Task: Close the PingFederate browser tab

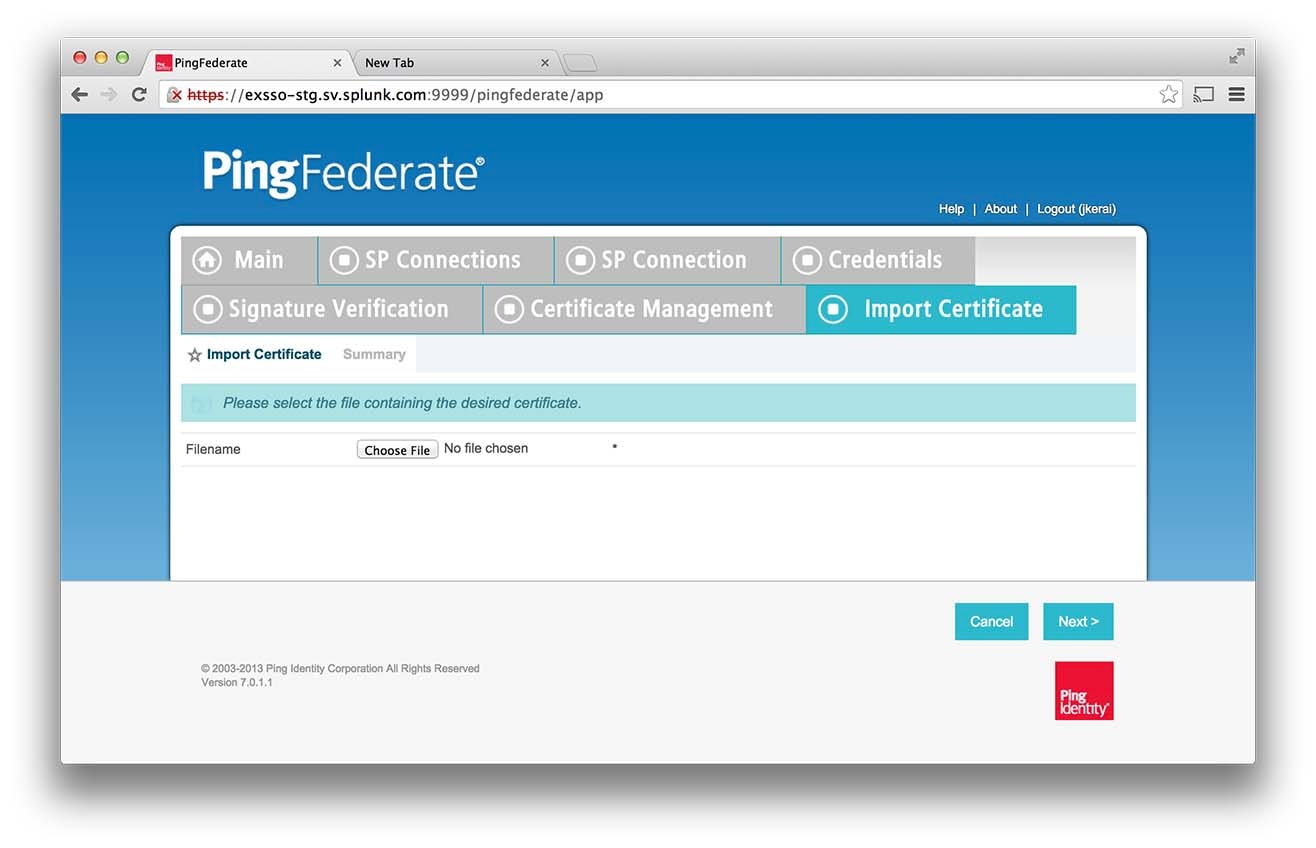Action: (x=337, y=62)
